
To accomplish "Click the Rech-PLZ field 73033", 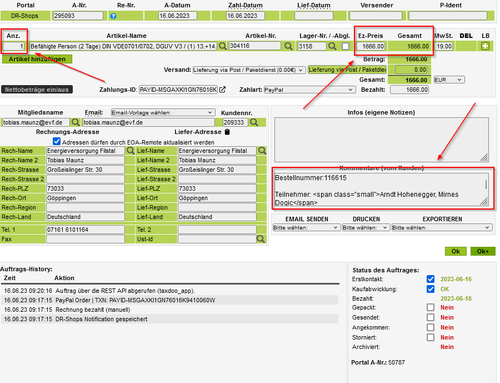I will pyautogui.click(x=85, y=188).
